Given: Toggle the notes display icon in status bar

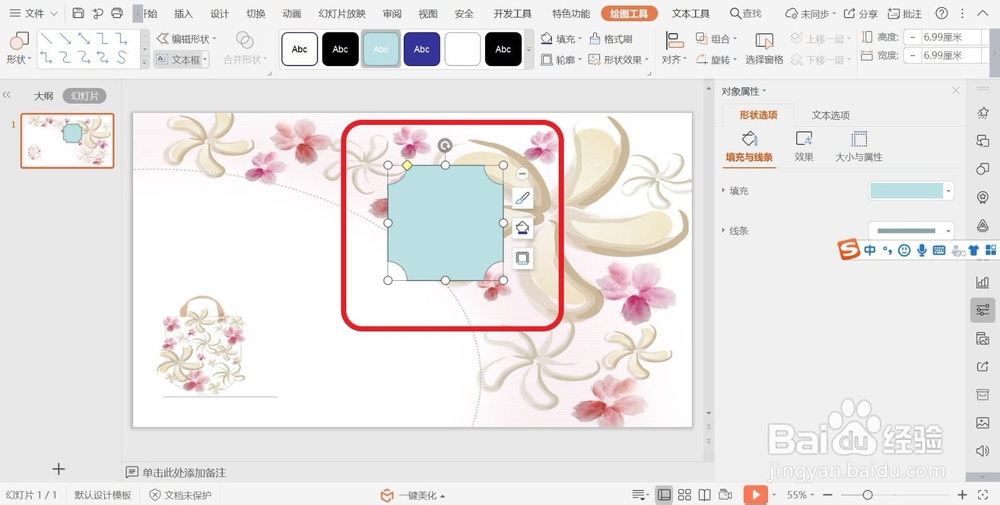Looking at the screenshot, I should coord(640,495).
